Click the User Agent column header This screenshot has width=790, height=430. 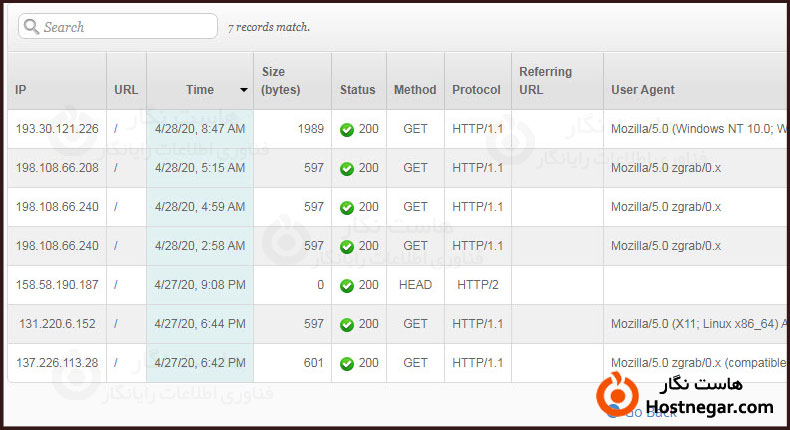pos(643,90)
